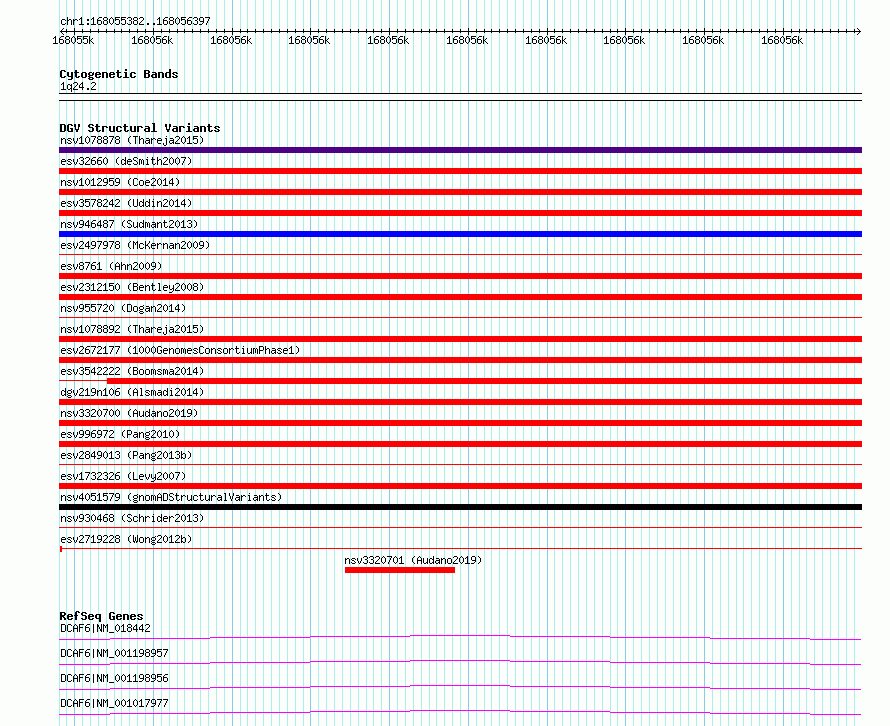Click the short red bar under nsv3320701
The height and width of the screenshot is (726, 890).
(400, 570)
